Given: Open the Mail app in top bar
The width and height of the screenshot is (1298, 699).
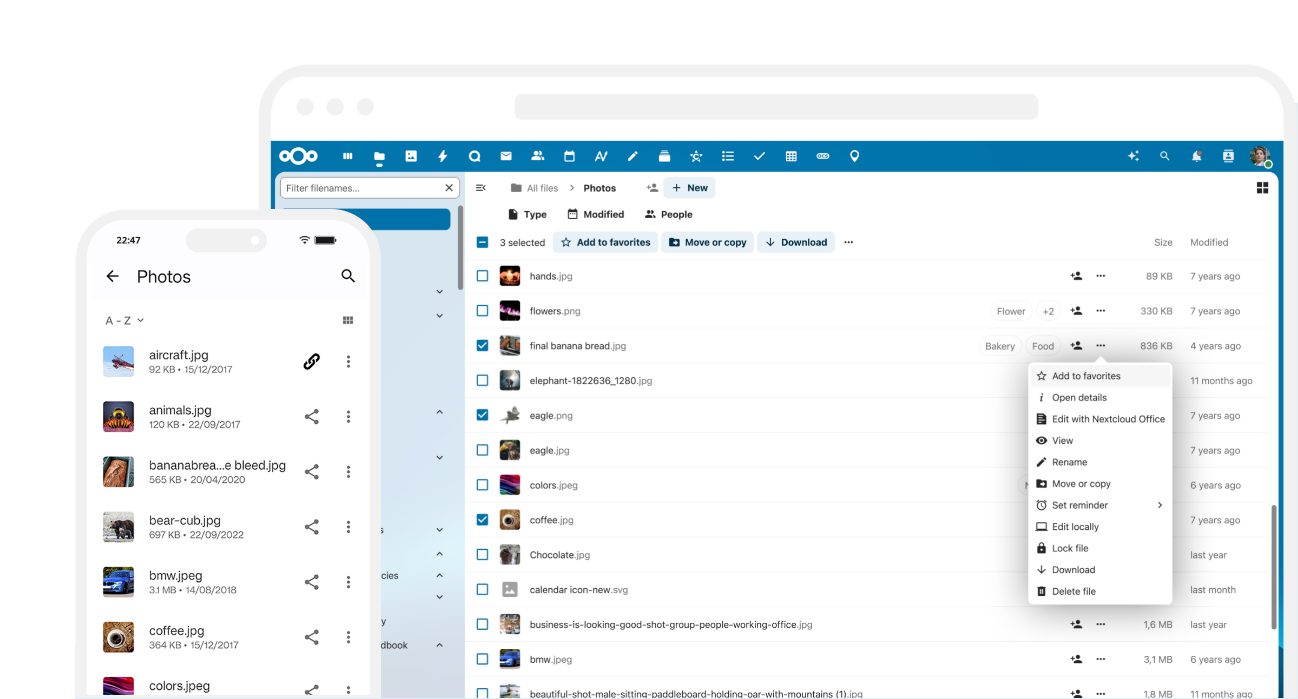Looking at the screenshot, I should (506, 156).
